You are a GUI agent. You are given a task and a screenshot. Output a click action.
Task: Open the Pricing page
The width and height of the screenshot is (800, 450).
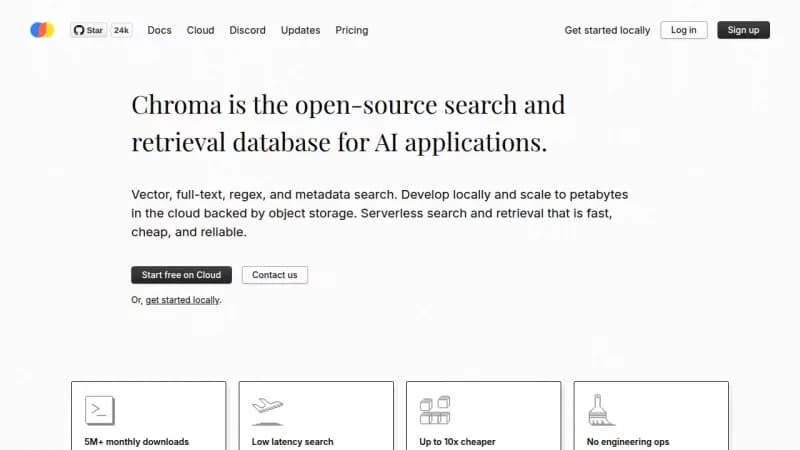coord(352,30)
